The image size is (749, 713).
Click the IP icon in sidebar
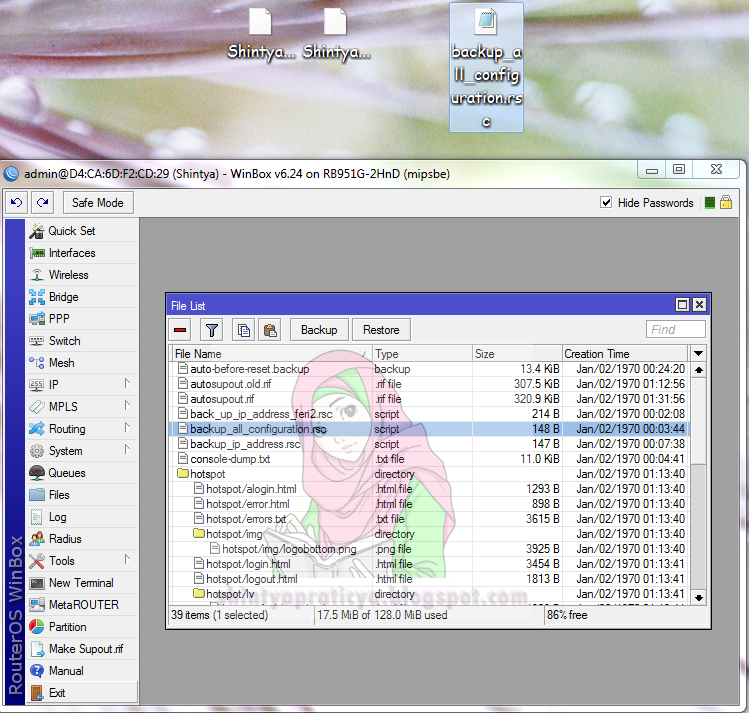point(37,385)
